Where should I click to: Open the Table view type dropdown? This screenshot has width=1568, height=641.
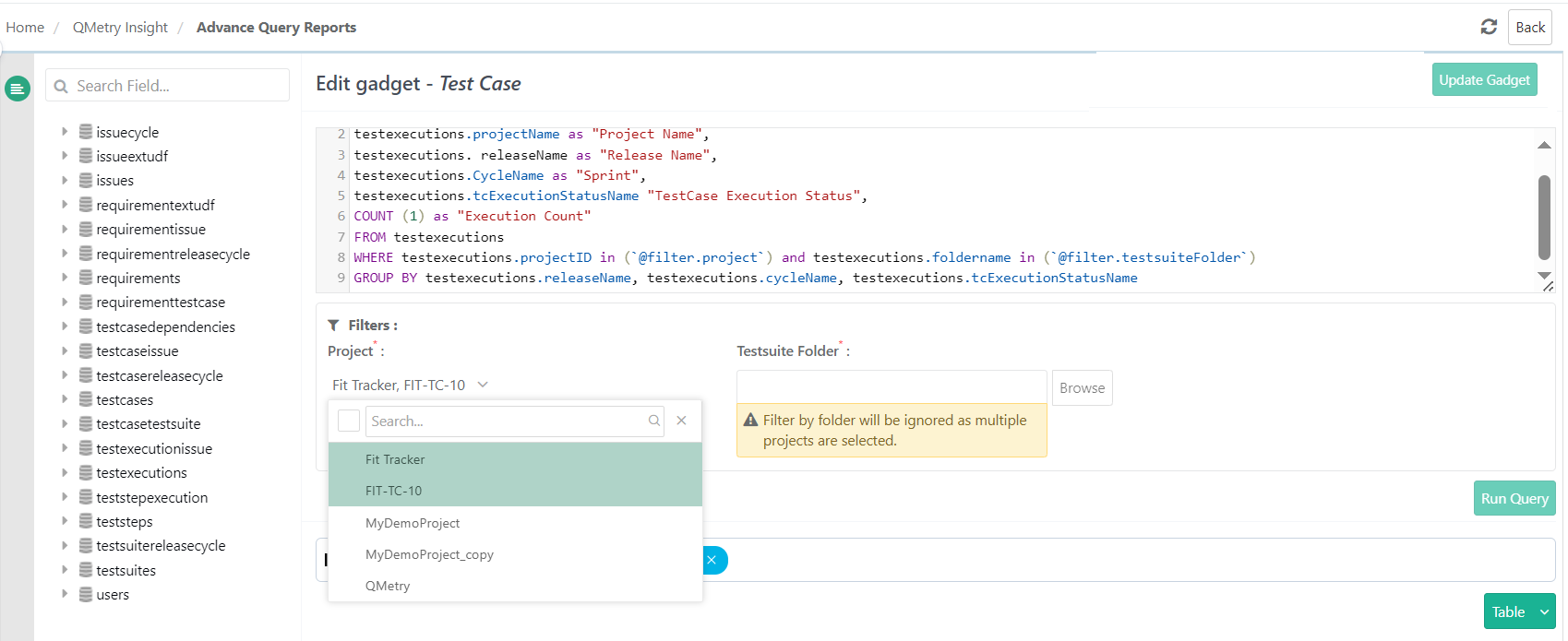(x=1519, y=611)
